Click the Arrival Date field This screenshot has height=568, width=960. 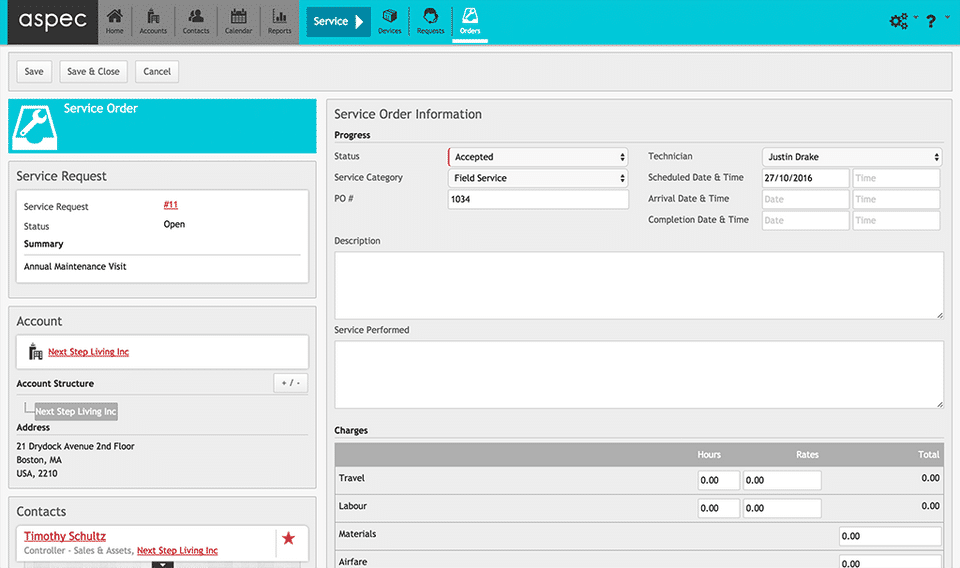(806, 199)
